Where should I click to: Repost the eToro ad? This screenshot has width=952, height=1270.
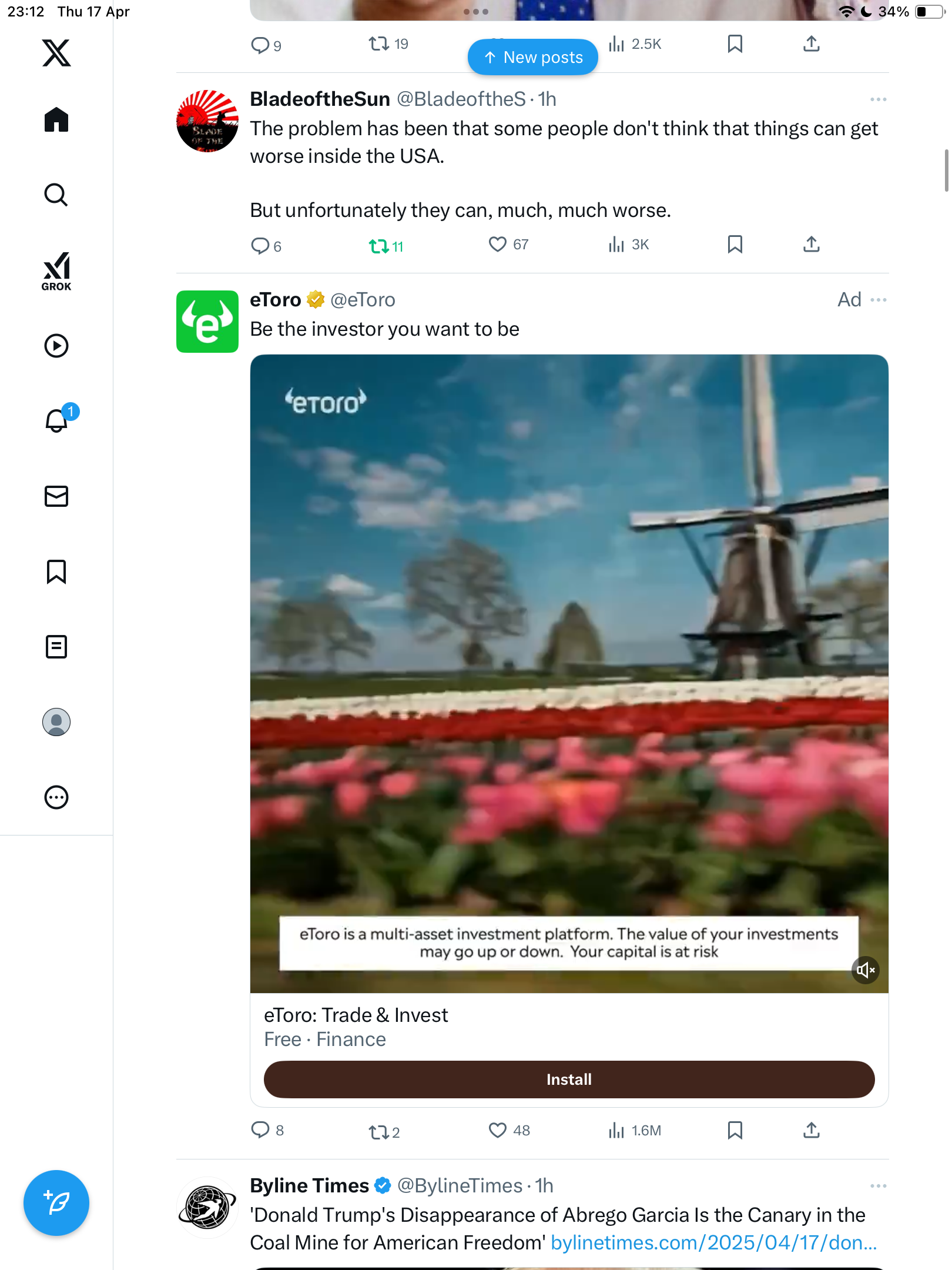point(384,1132)
